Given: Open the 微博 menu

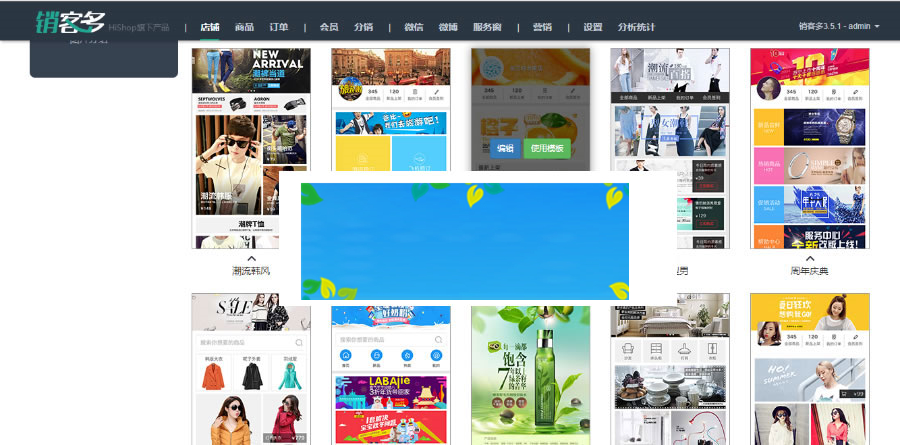Looking at the screenshot, I should pyautogui.click(x=448, y=27).
